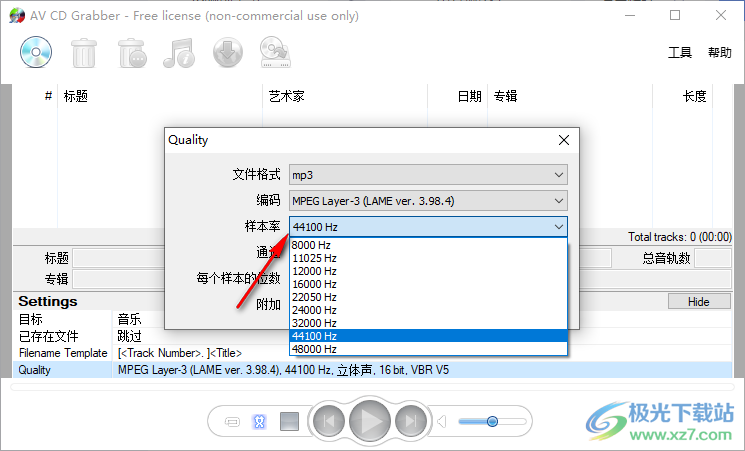This screenshot has width=745, height=451.
Task: Mute audio via the speaker icon
Action: pyautogui.click(x=442, y=422)
